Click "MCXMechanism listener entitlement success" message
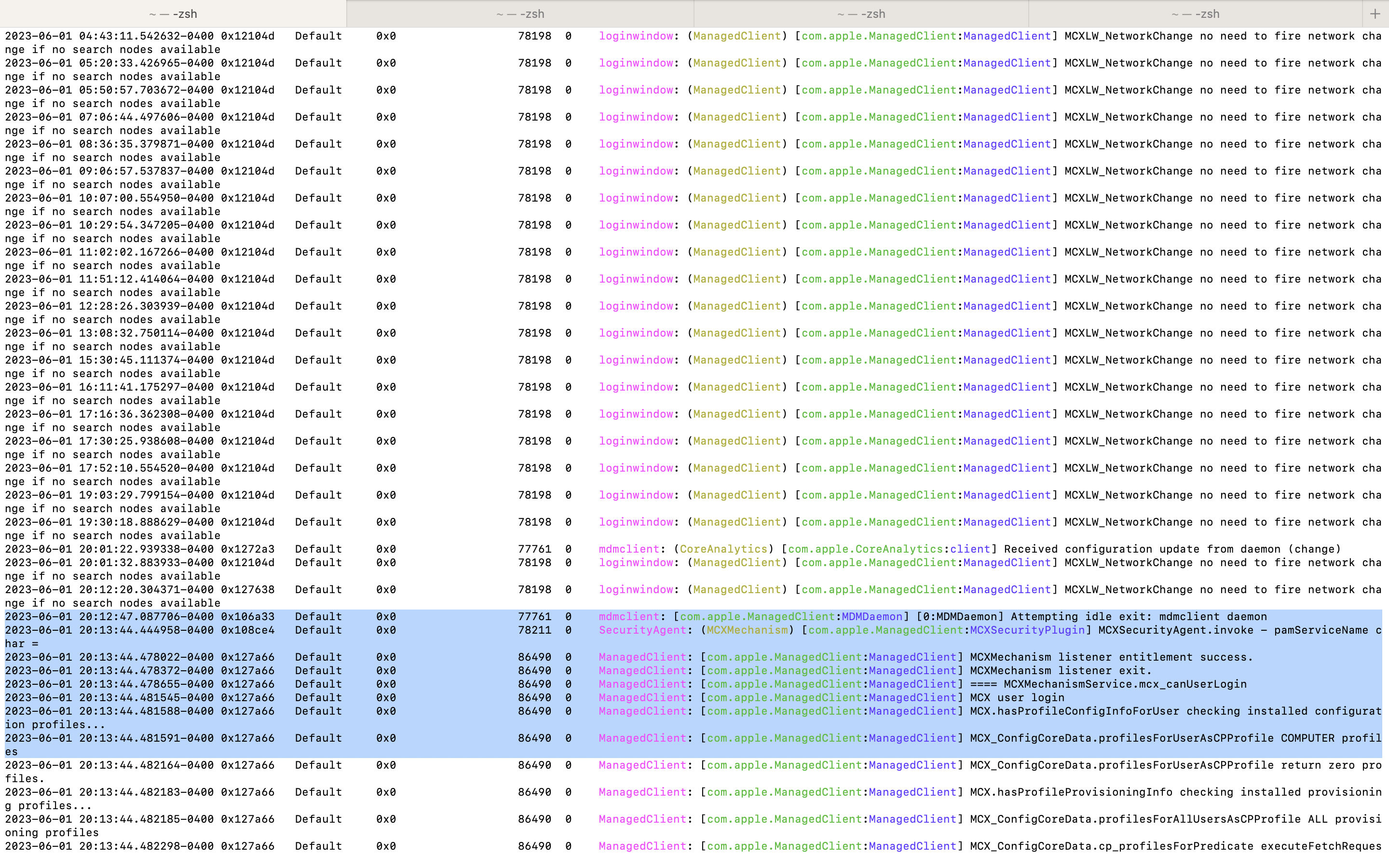1389x868 pixels. tap(1111, 657)
